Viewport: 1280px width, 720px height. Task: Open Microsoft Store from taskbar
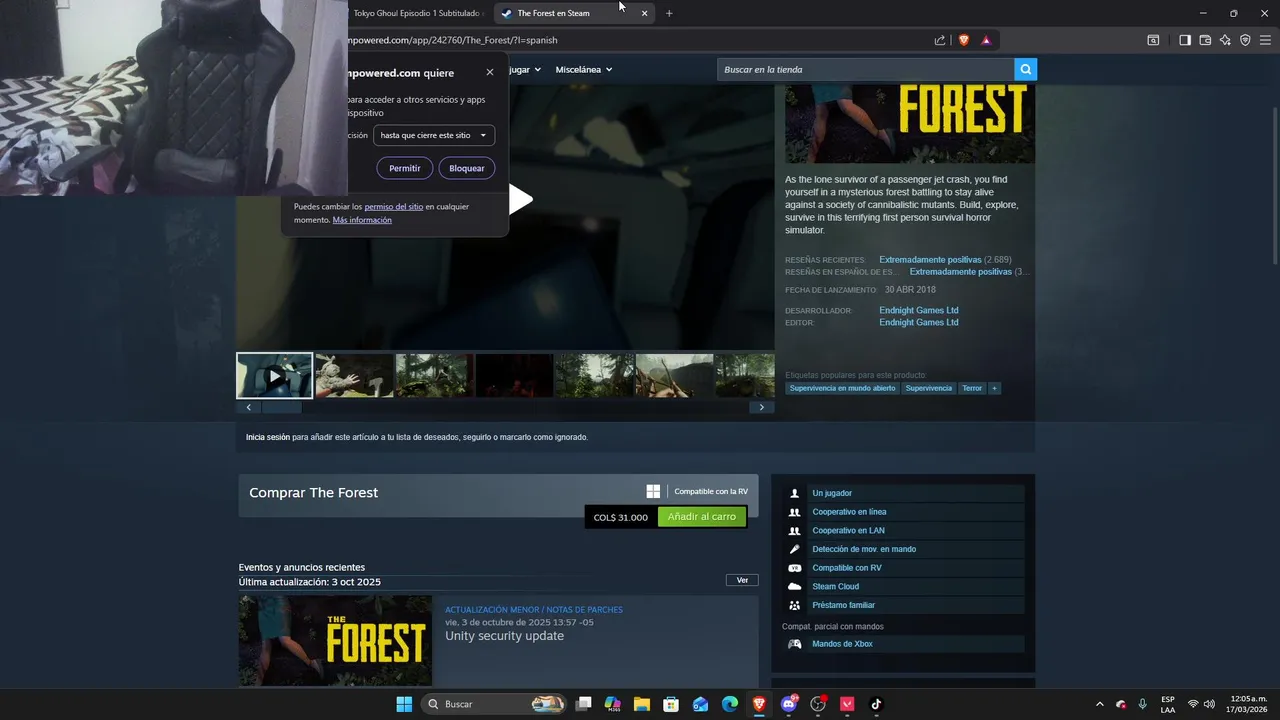pos(671,704)
